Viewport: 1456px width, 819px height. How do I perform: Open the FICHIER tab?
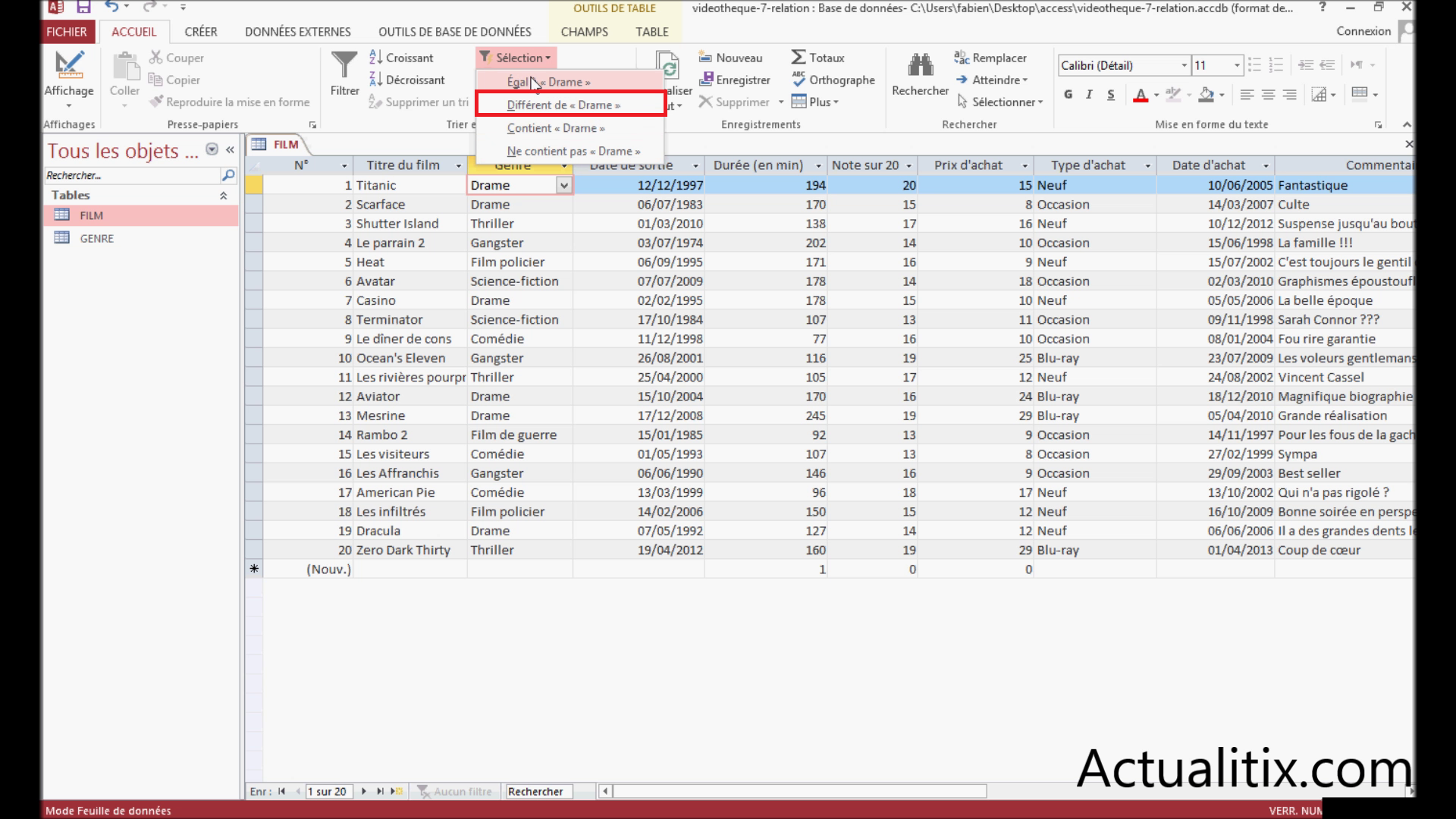(x=67, y=32)
